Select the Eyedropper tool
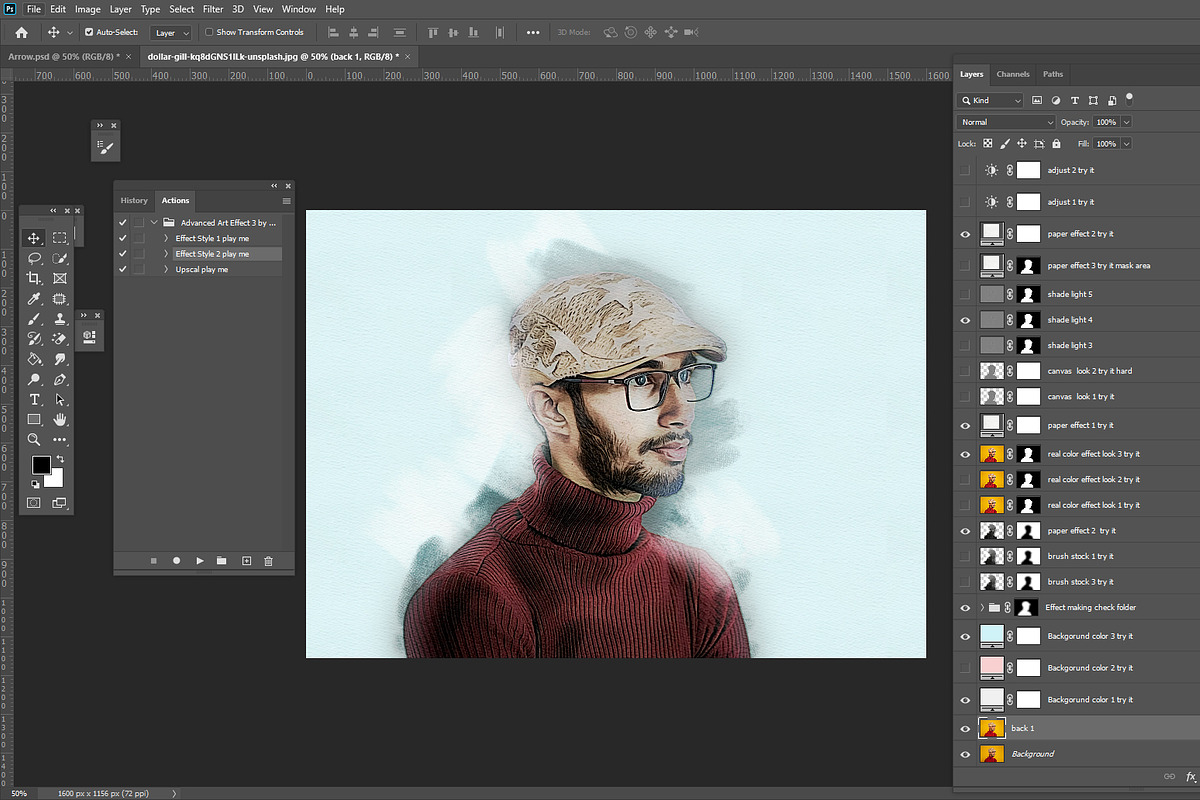The width and height of the screenshot is (1200, 800). 34,298
